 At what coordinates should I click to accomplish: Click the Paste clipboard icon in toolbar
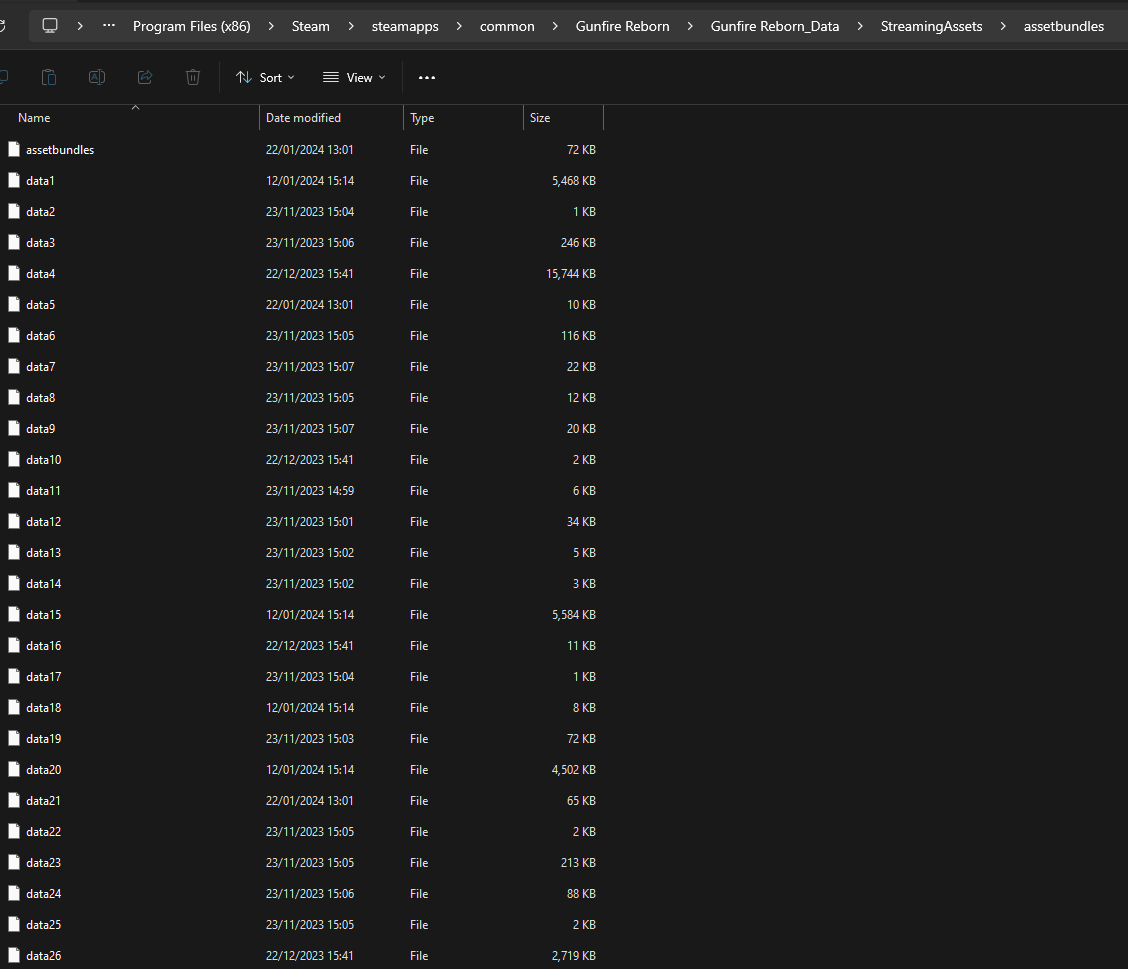pyautogui.click(x=49, y=77)
